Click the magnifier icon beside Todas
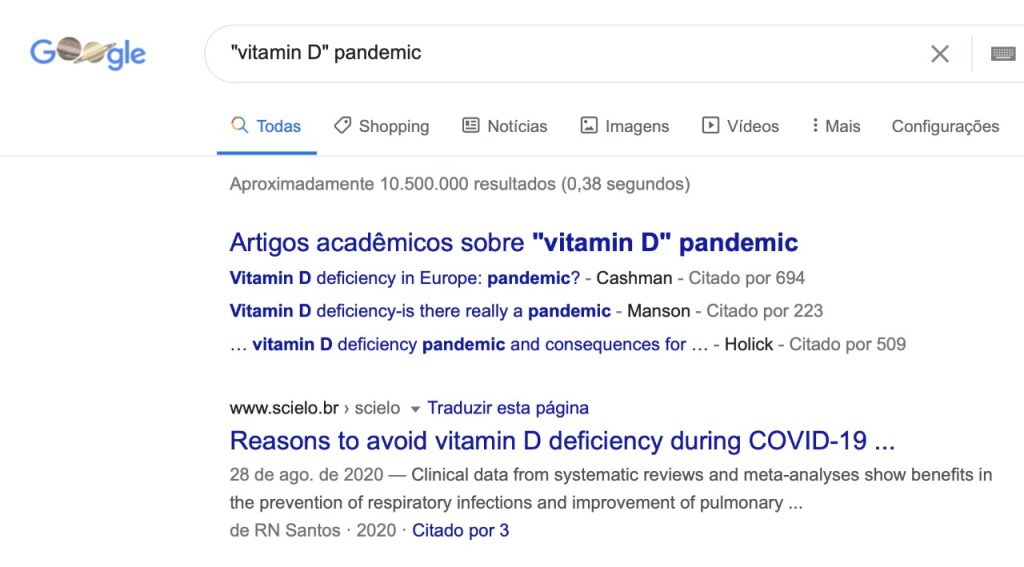The width and height of the screenshot is (1024, 567). pyautogui.click(x=239, y=126)
